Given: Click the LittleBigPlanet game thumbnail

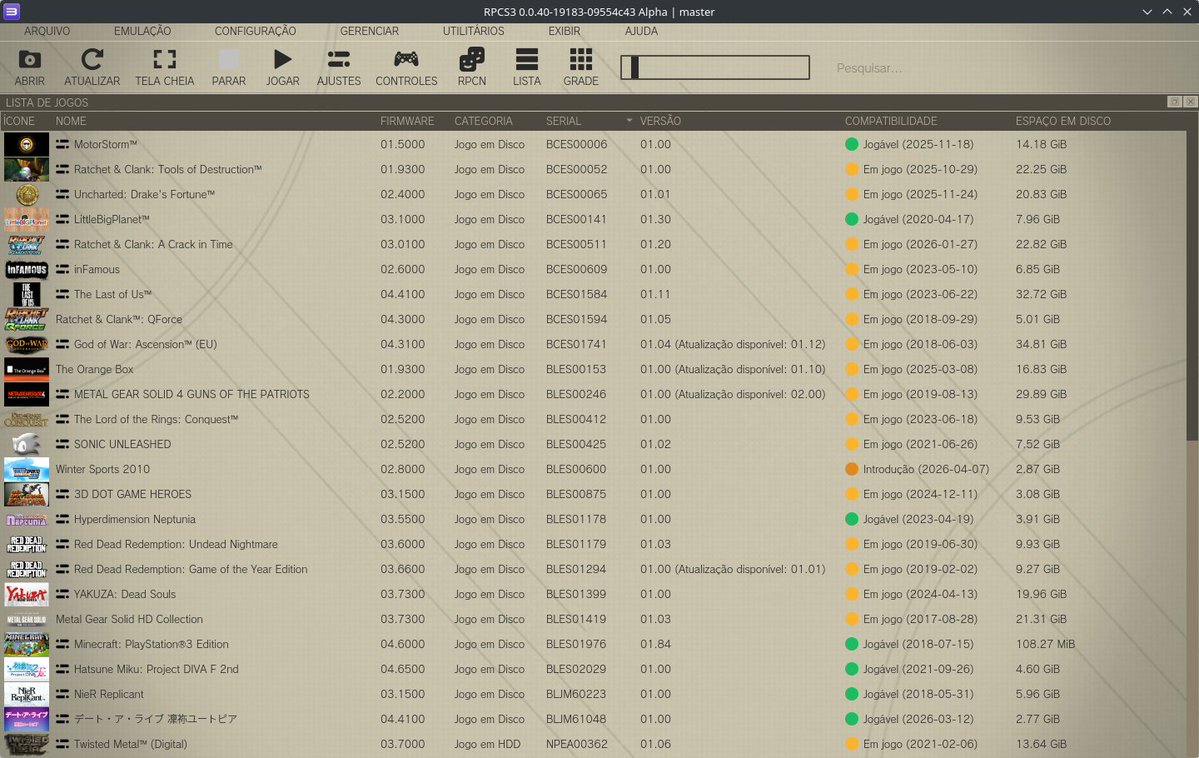Looking at the screenshot, I should (x=26, y=220).
